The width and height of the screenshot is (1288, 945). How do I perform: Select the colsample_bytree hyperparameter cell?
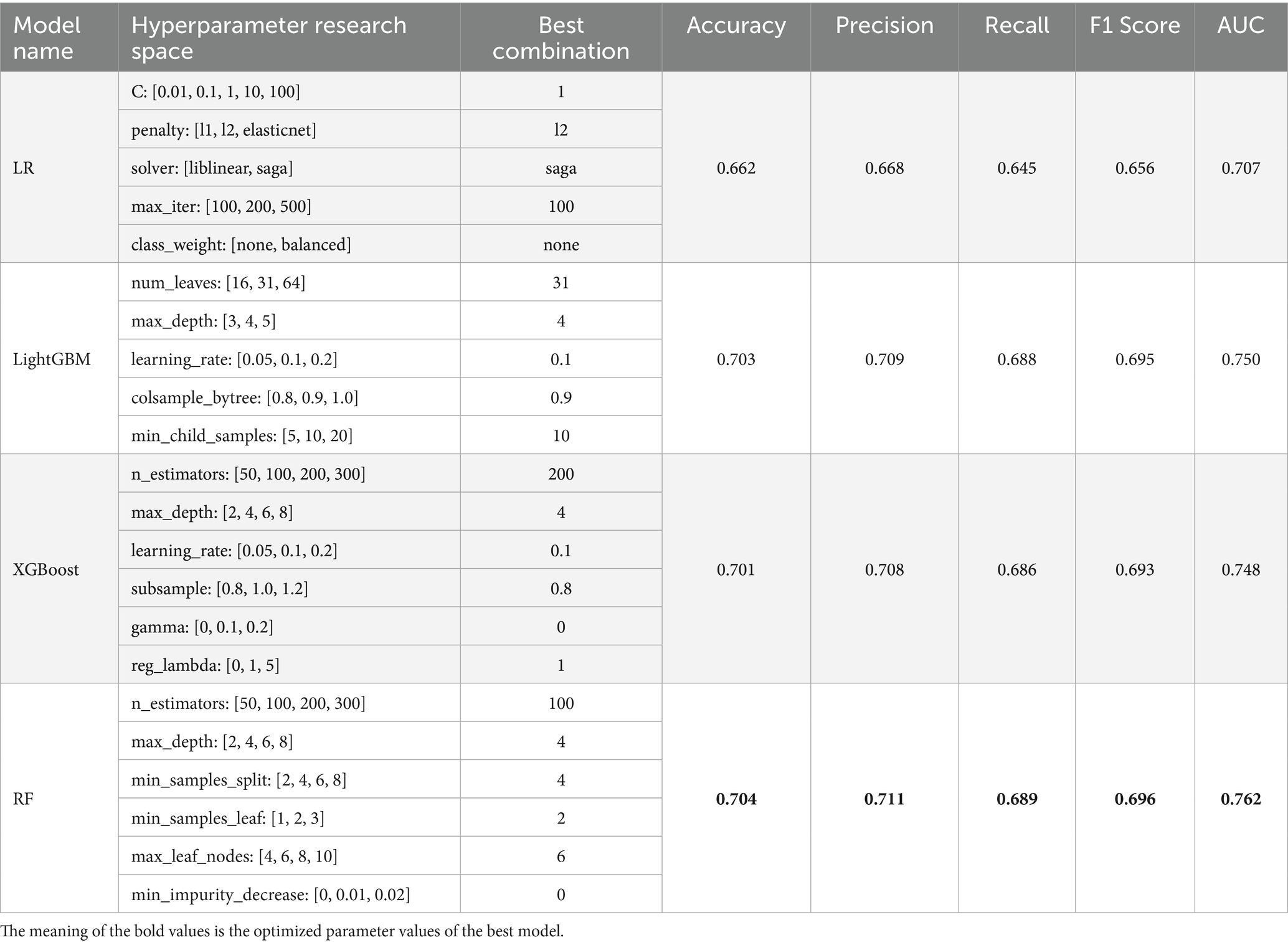tap(244, 397)
